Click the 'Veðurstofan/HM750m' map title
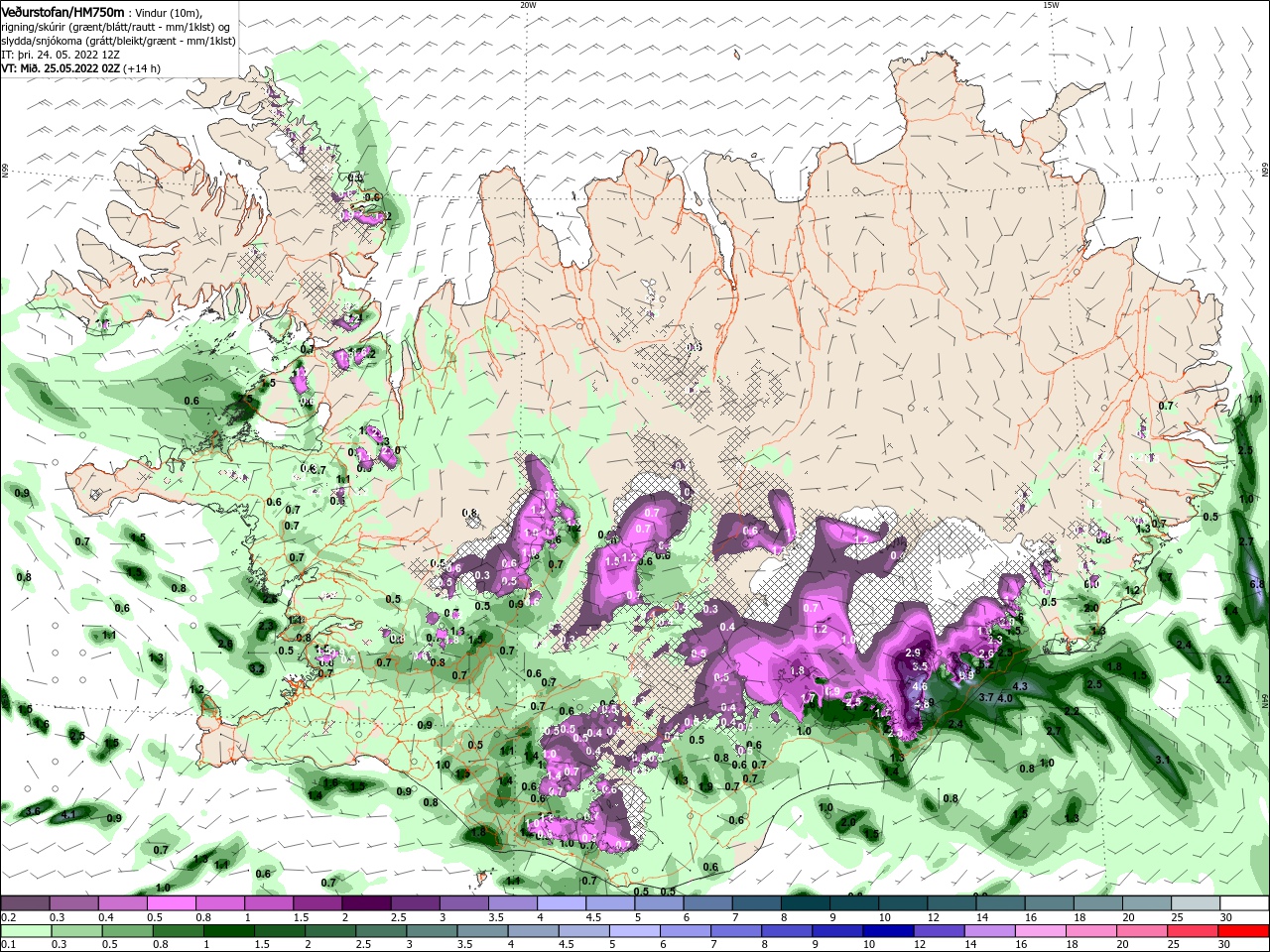1270x952 pixels. click(x=63, y=12)
